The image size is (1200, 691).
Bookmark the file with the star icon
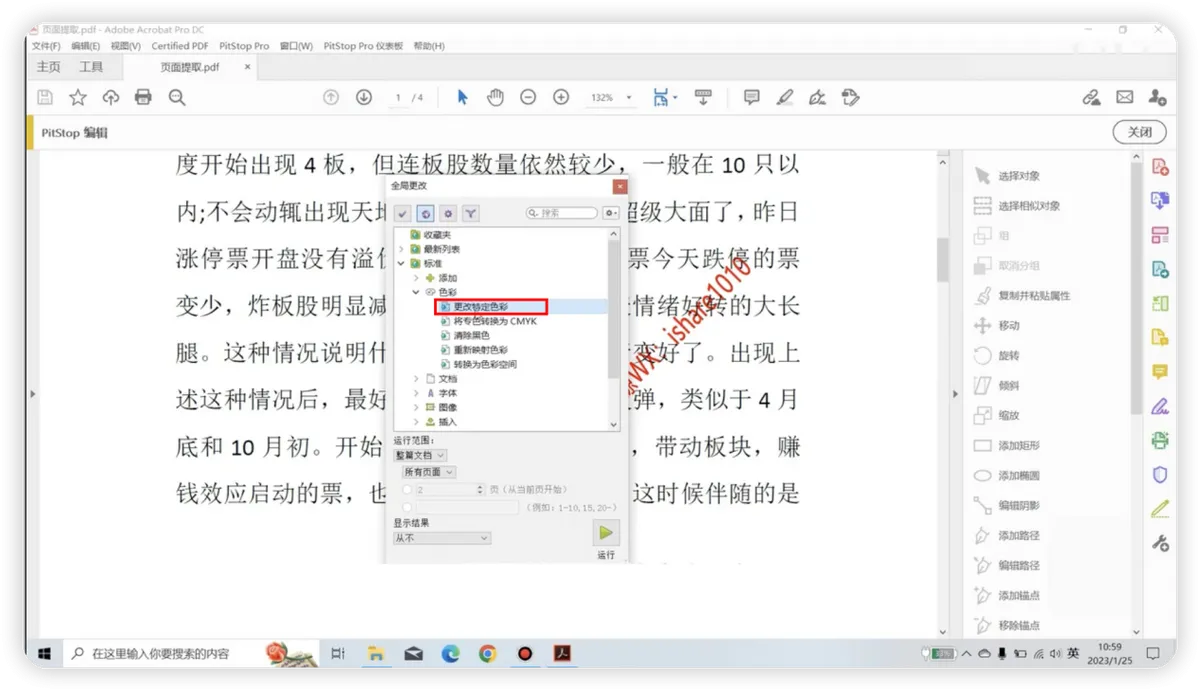tap(78, 97)
